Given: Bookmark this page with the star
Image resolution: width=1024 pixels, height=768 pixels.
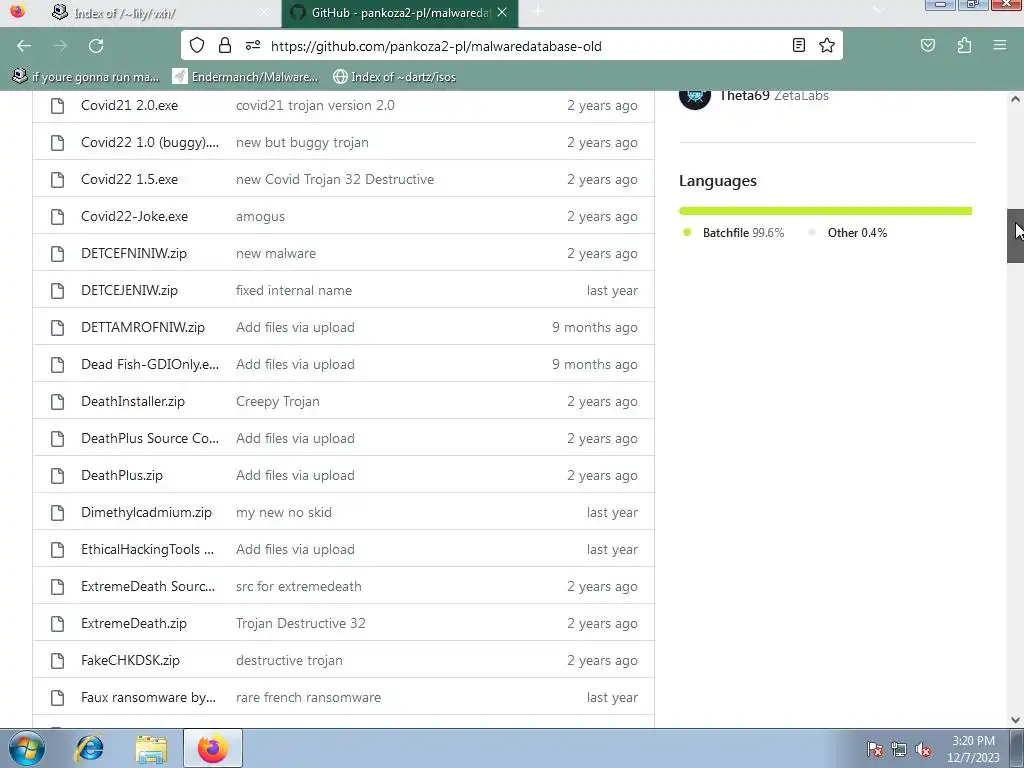Looking at the screenshot, I should (x=827, y=45).
